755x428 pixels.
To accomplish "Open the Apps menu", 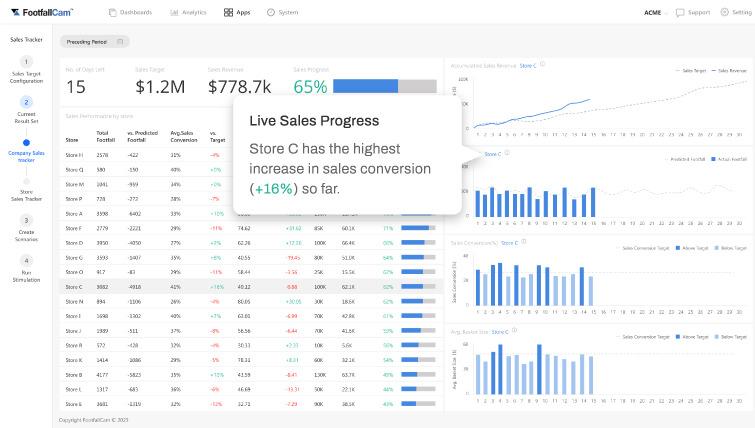I will click(x=237, y=13).
